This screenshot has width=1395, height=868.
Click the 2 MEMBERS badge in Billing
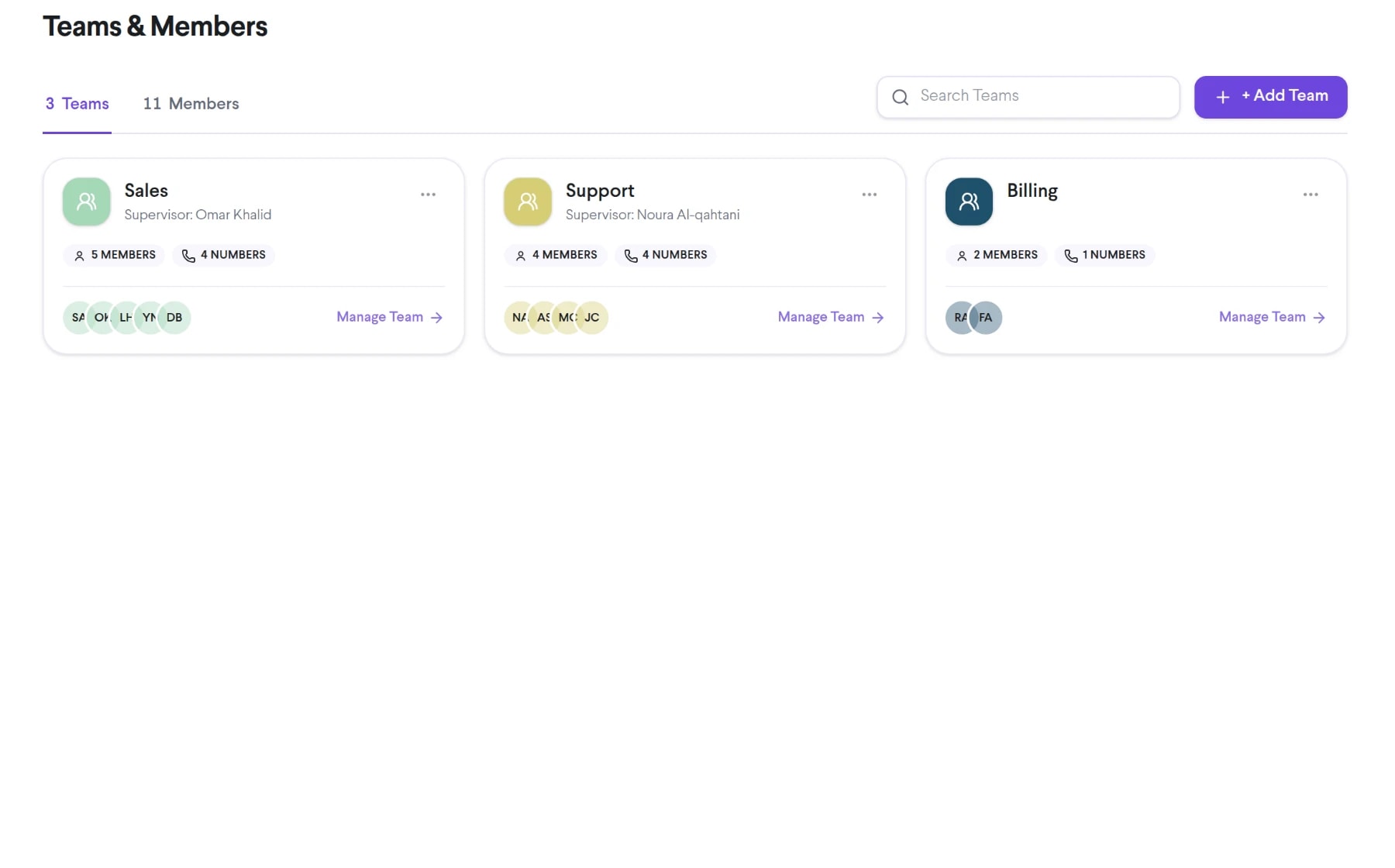tap(996, 255)
